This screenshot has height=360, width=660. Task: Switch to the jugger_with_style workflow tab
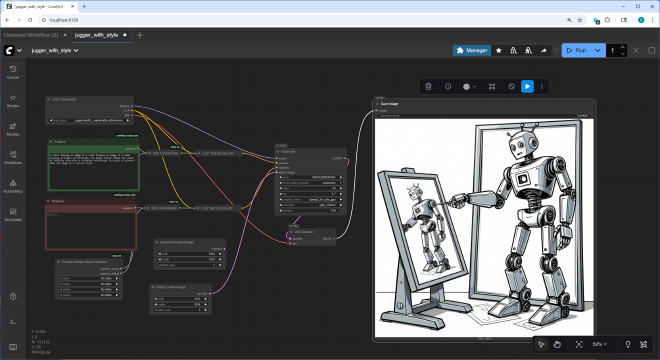(96, 35)
